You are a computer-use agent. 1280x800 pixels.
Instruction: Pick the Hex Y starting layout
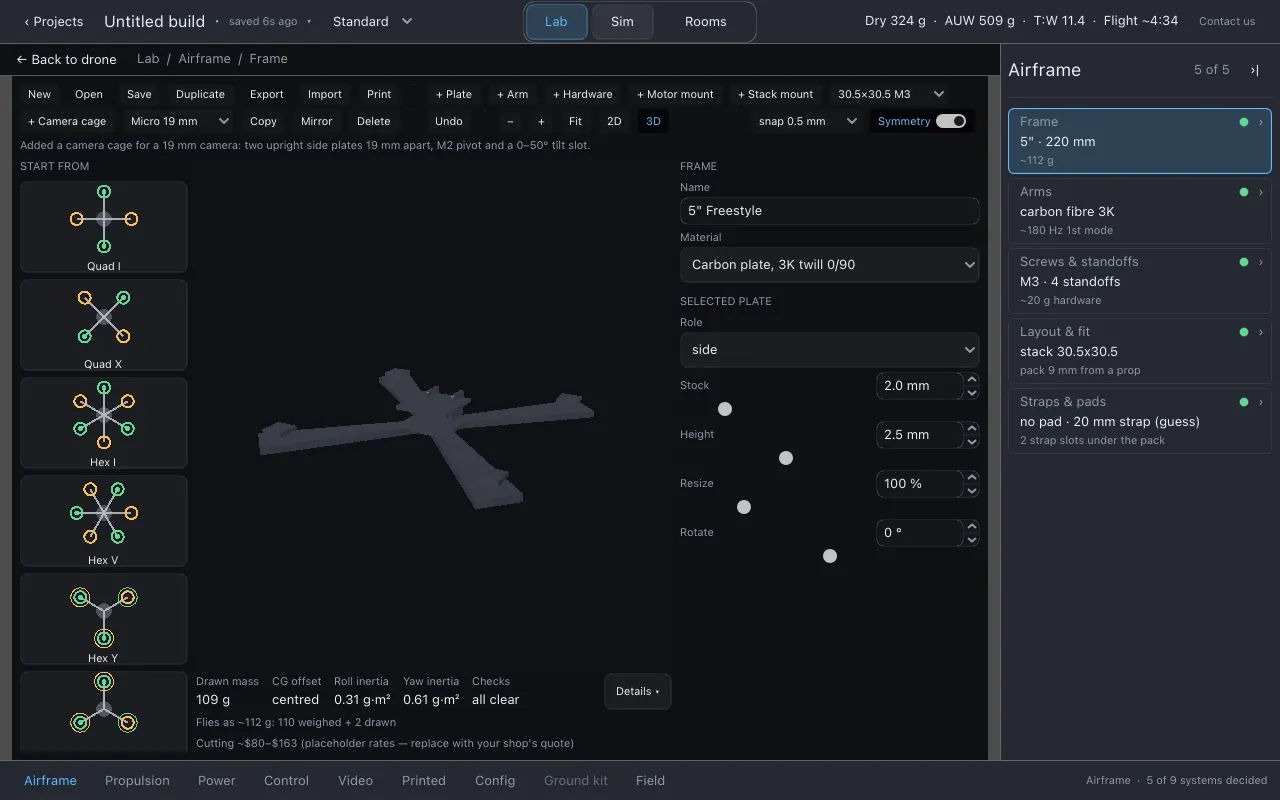(104, 619)
